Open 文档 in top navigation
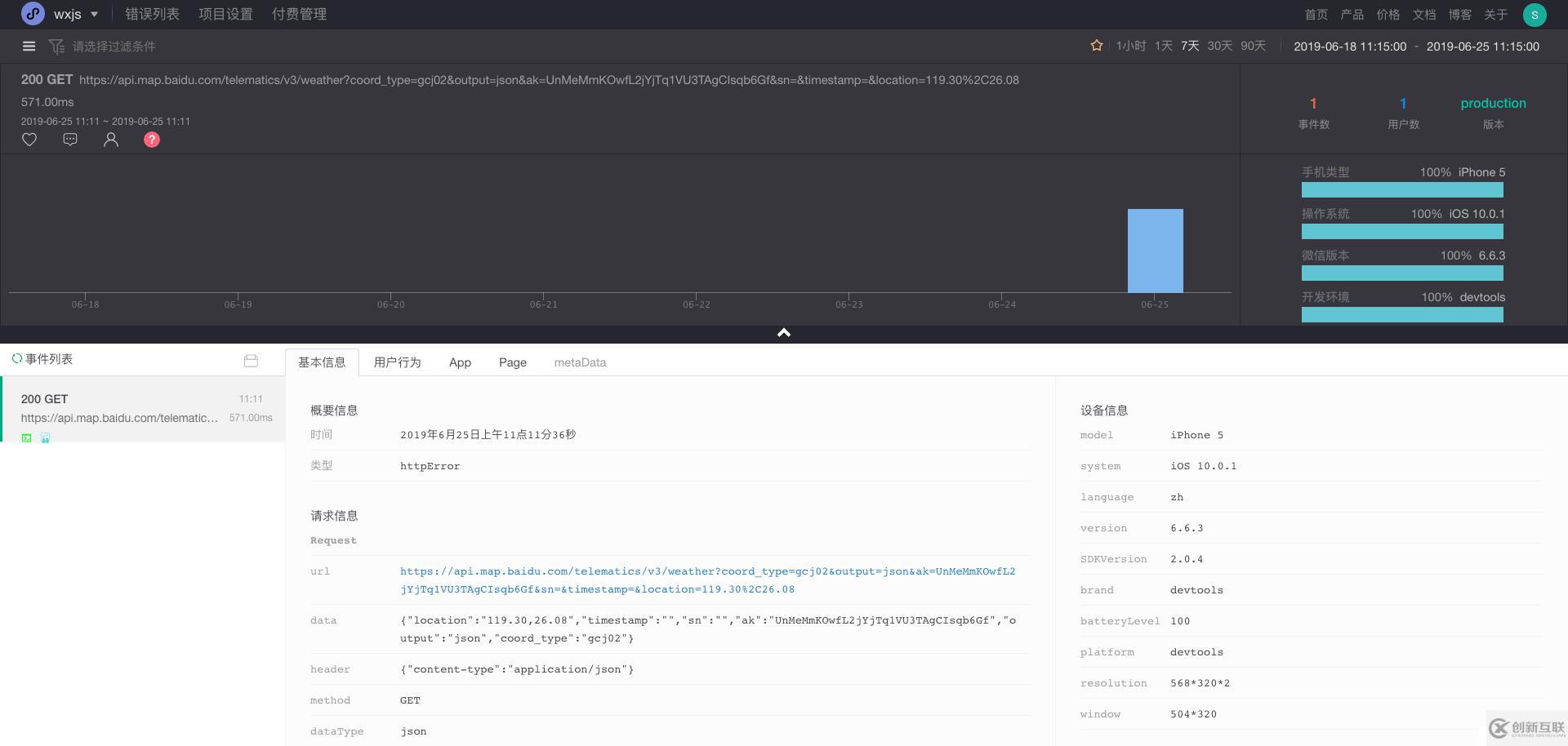This screenshot has width=1568, height=746. click(x=1423, y=14)
